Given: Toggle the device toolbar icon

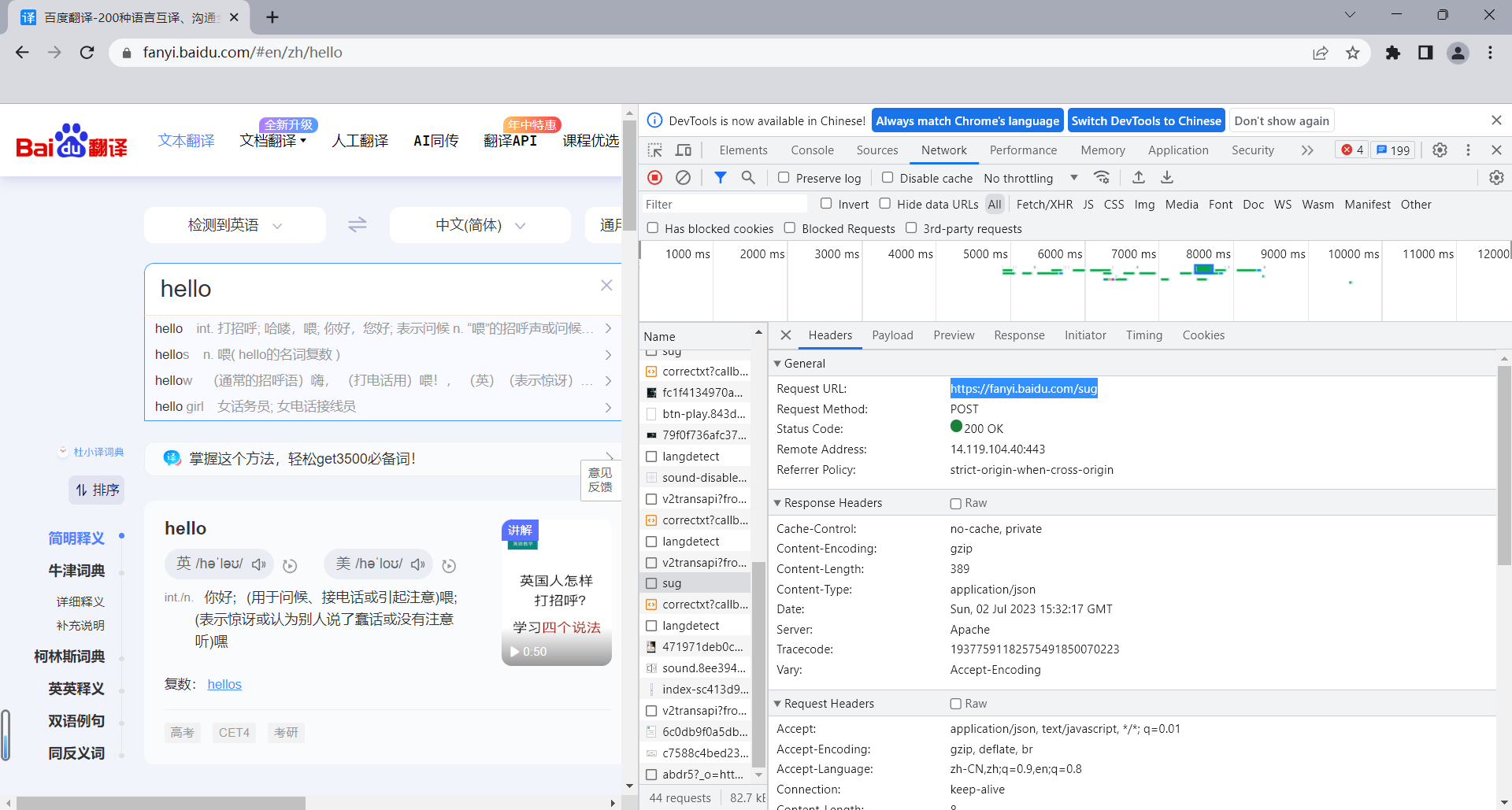Looking at the screenshot, I should (x=684, y=150).
